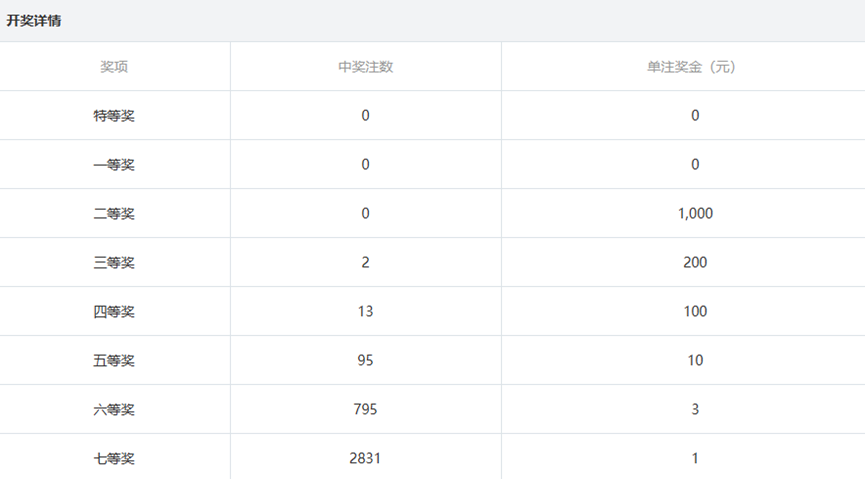The width and height of the screenshot is (865, 479).
Task: Select the 特等奖 row label
Action: (x=114, y=116)
